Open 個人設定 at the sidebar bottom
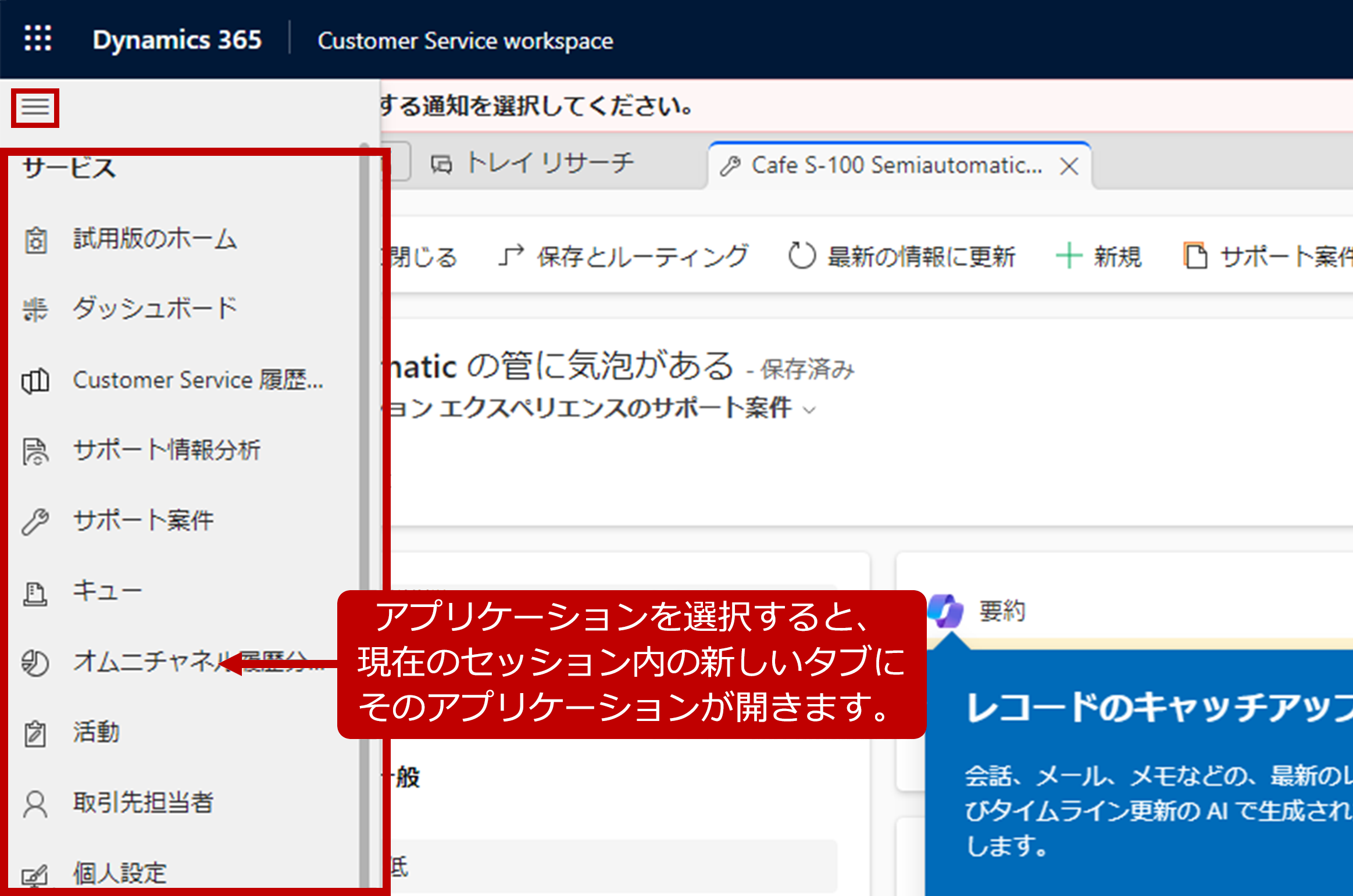This screenshot has height=896, width=1353. click(120, 873)
